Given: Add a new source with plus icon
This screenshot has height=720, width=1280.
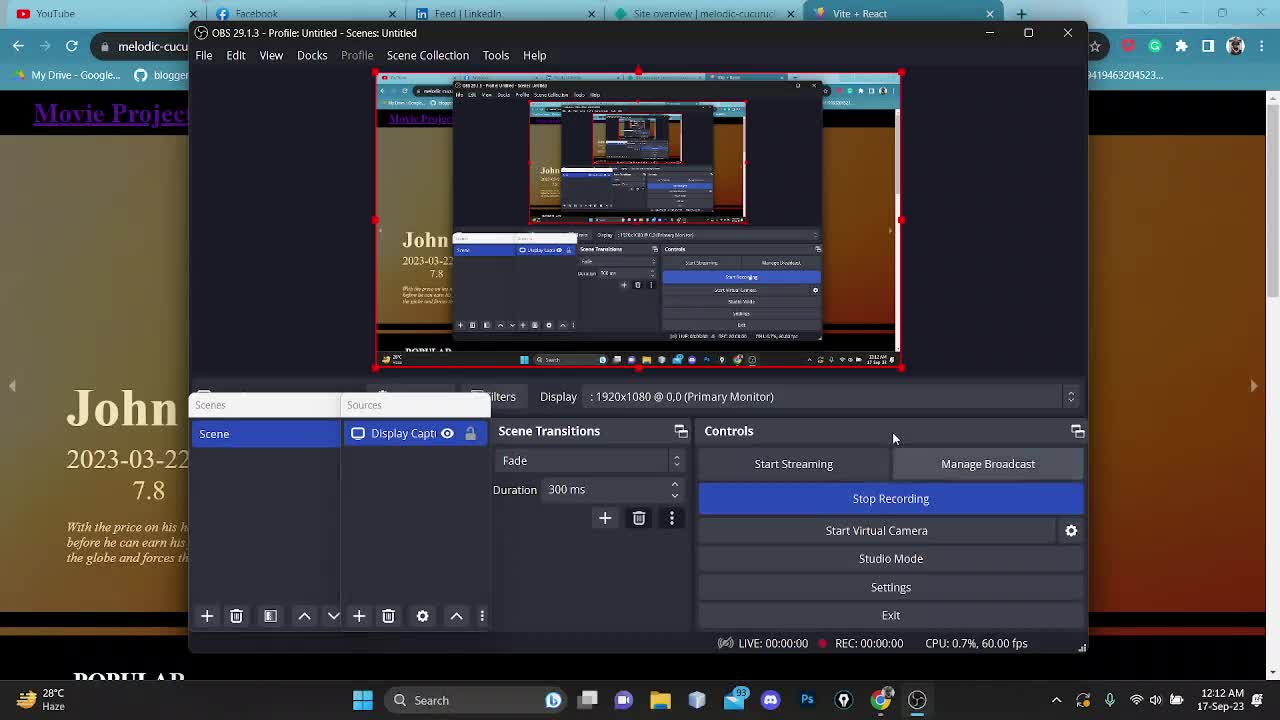Looking at the screenshot, I should (359, 616).
